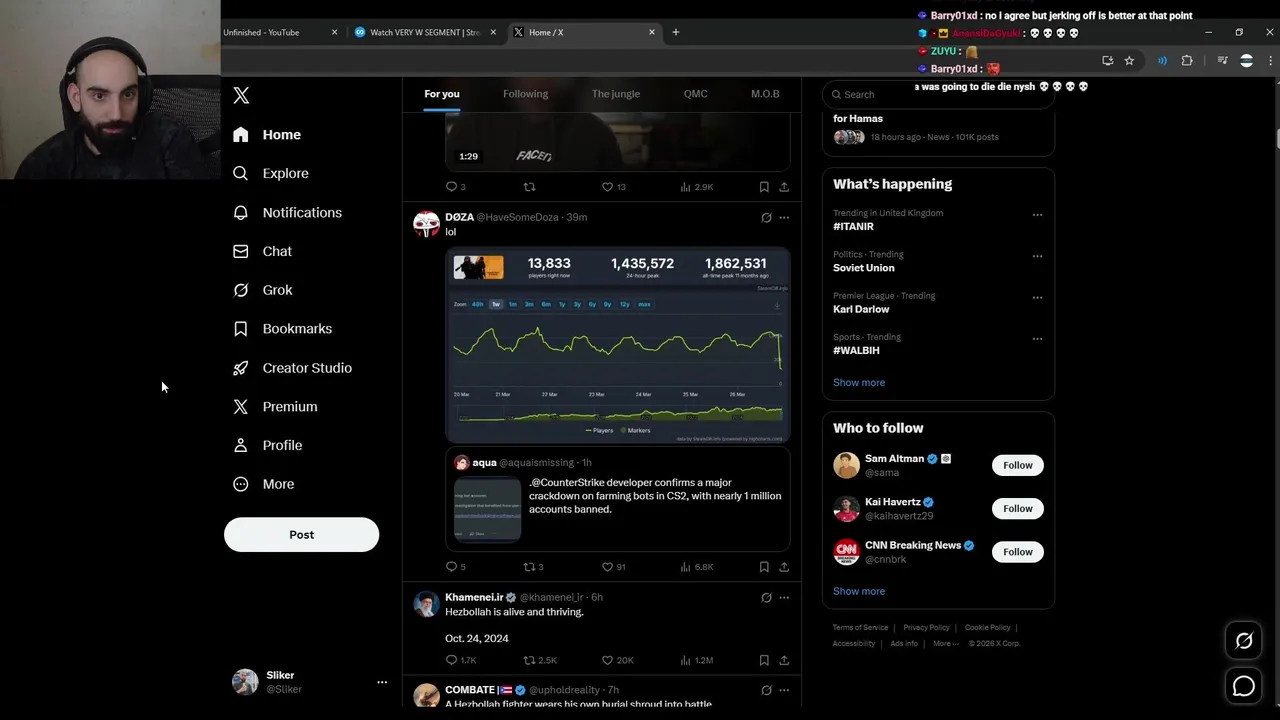Viewport: 1280px width, 720px height.
Task: Switch to the M.O.B tab
Action: 765,94
